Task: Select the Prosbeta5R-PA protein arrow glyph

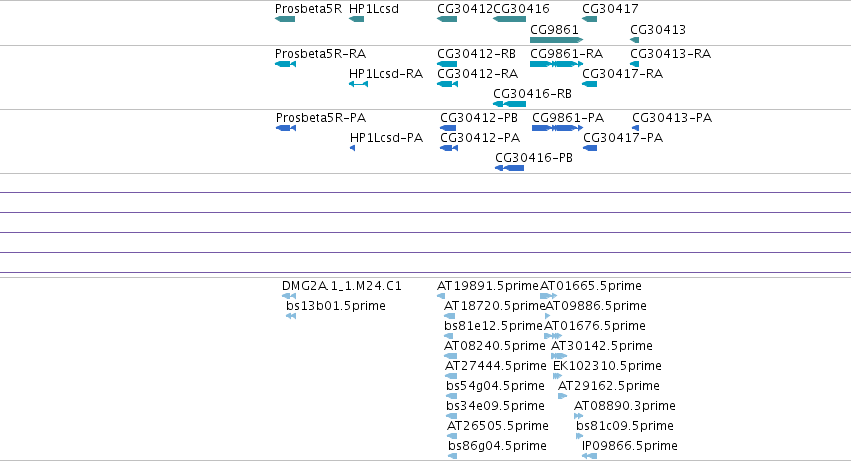Action: (x=286, y=128)
